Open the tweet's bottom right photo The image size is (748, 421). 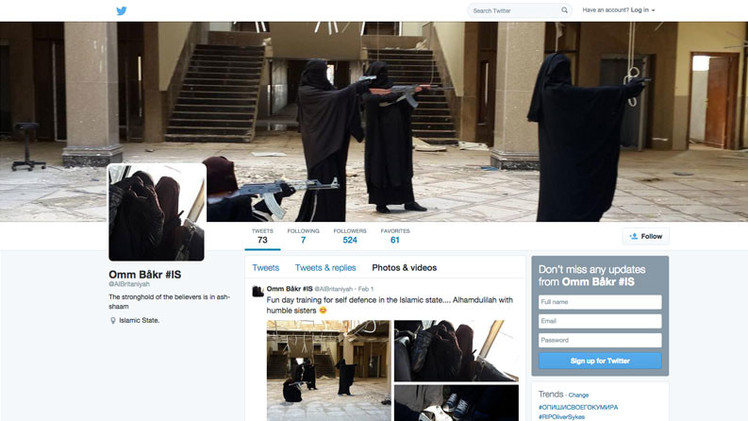click(456, 403)
